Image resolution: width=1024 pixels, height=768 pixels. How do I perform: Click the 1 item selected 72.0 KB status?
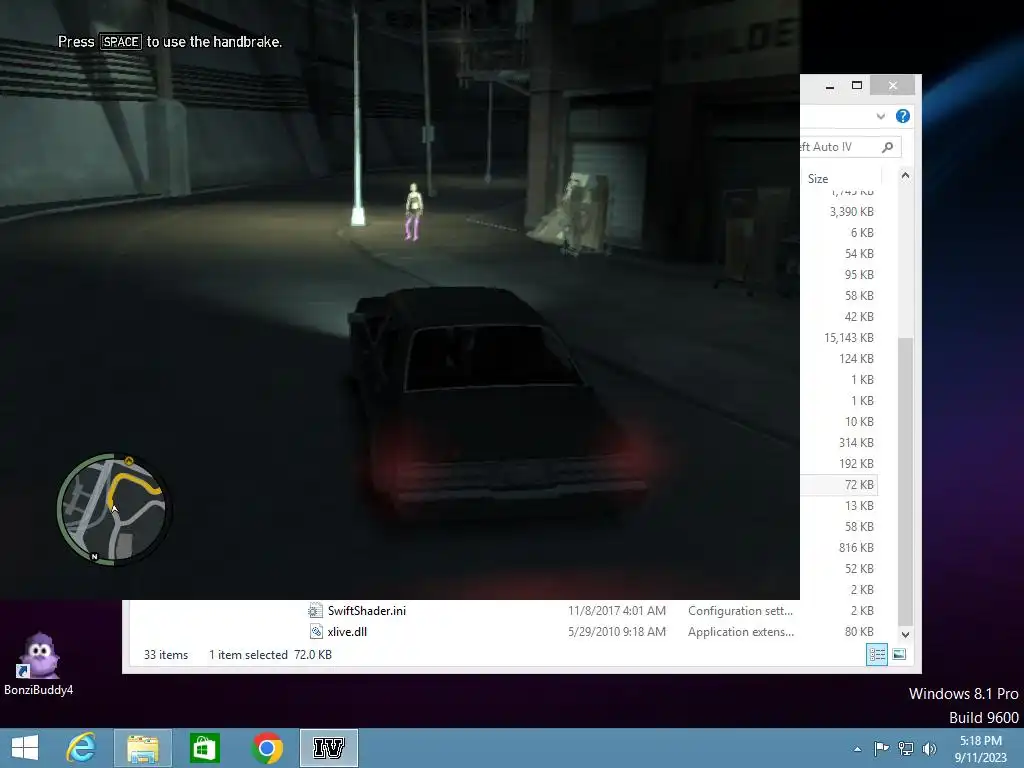point(270,654)
